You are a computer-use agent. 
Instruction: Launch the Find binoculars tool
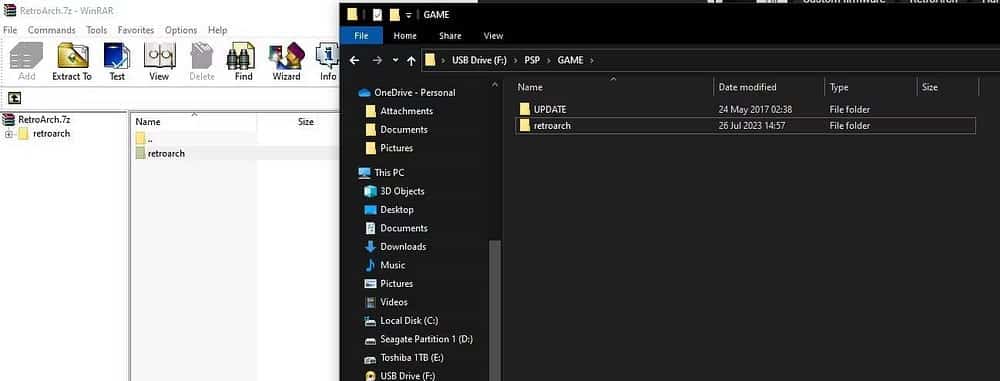click(243, 61)
